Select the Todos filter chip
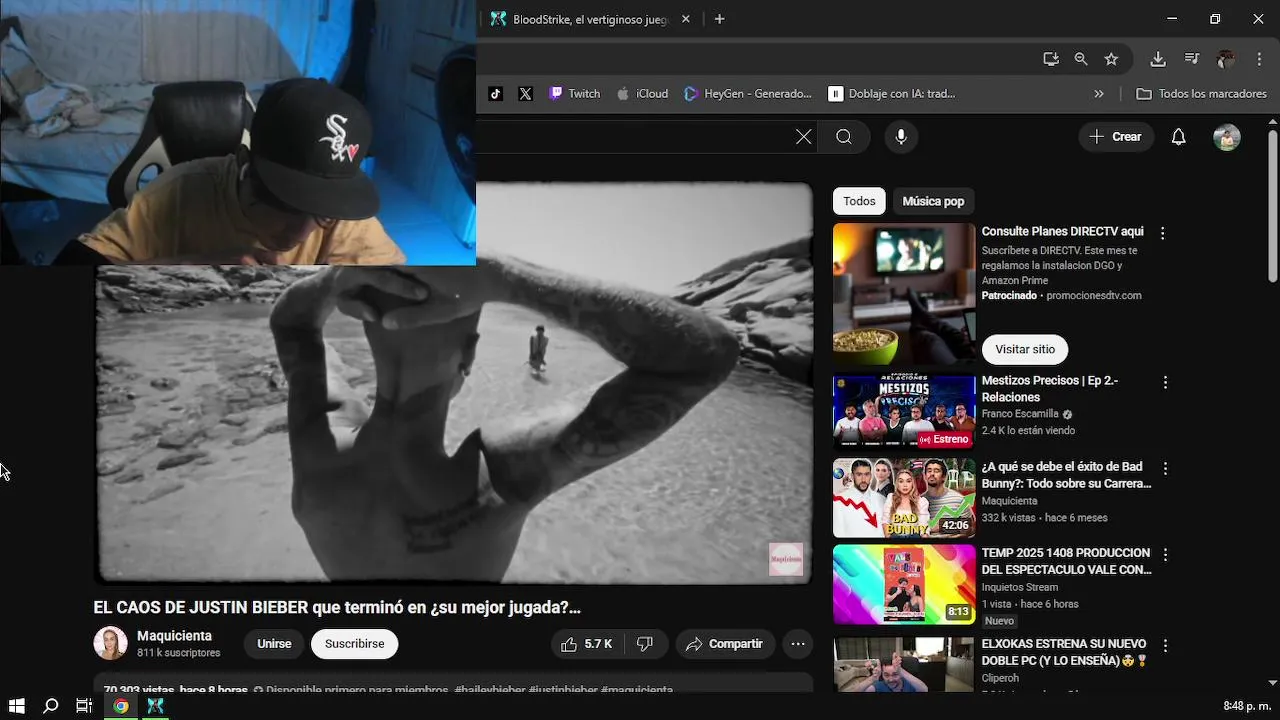 coord(859,201)
